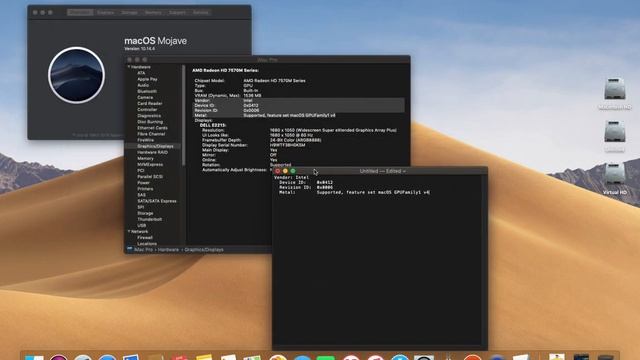640x360 pixels.
Task: Select Camera in the Hardware list
Action: tap(145, 98)
